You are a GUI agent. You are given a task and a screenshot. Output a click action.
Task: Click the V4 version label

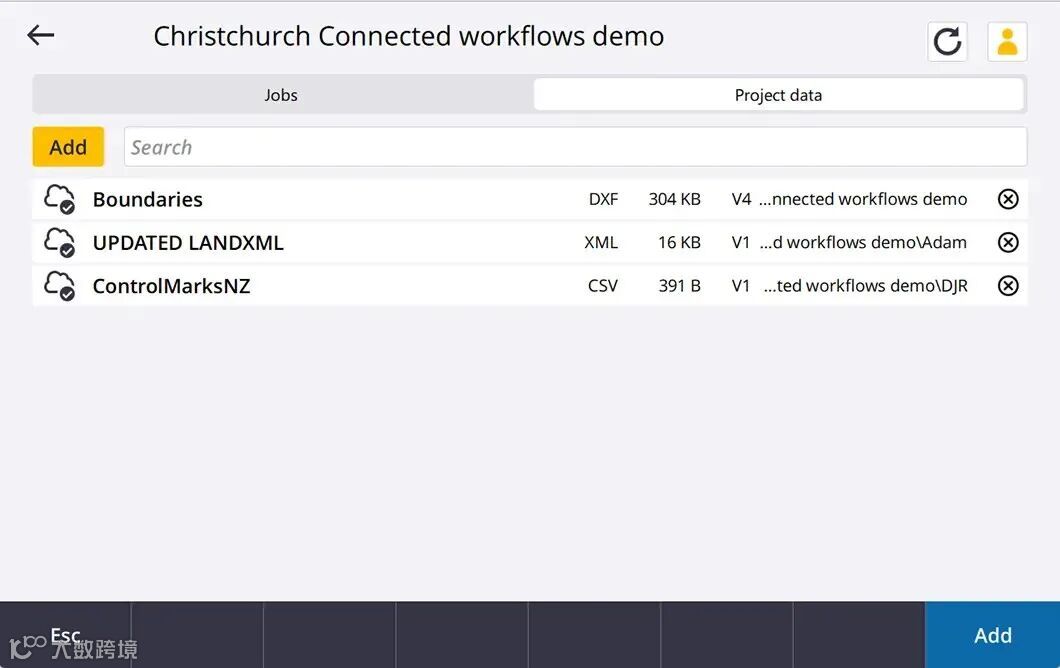(x=741, y=199)
